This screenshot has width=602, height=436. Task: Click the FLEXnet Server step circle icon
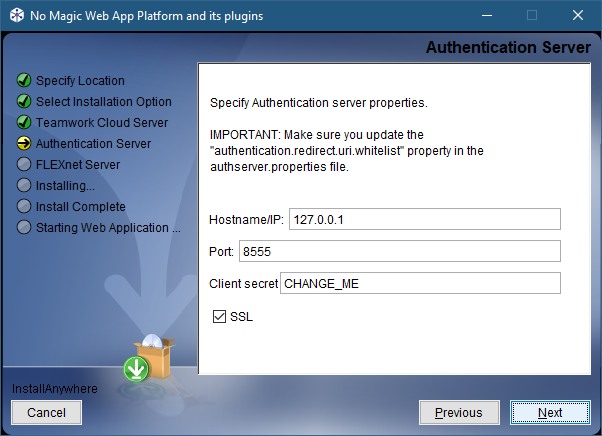click(24, 164)
